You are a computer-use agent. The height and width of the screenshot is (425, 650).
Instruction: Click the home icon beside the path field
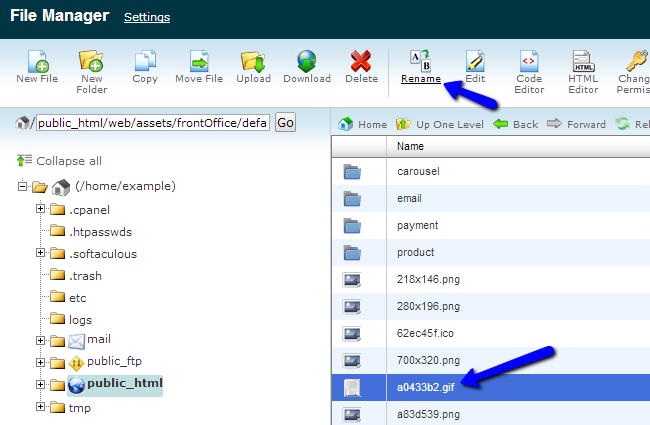click(22, 123)
